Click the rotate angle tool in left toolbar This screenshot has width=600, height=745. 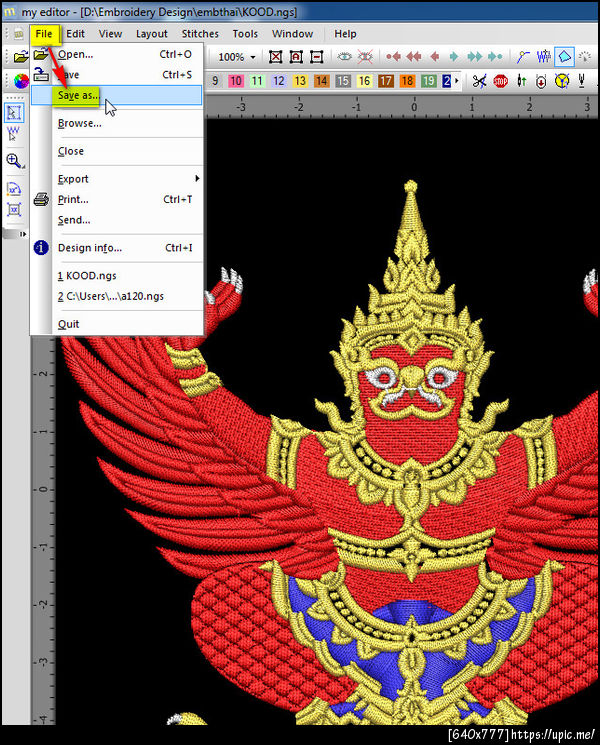(14, 189)
